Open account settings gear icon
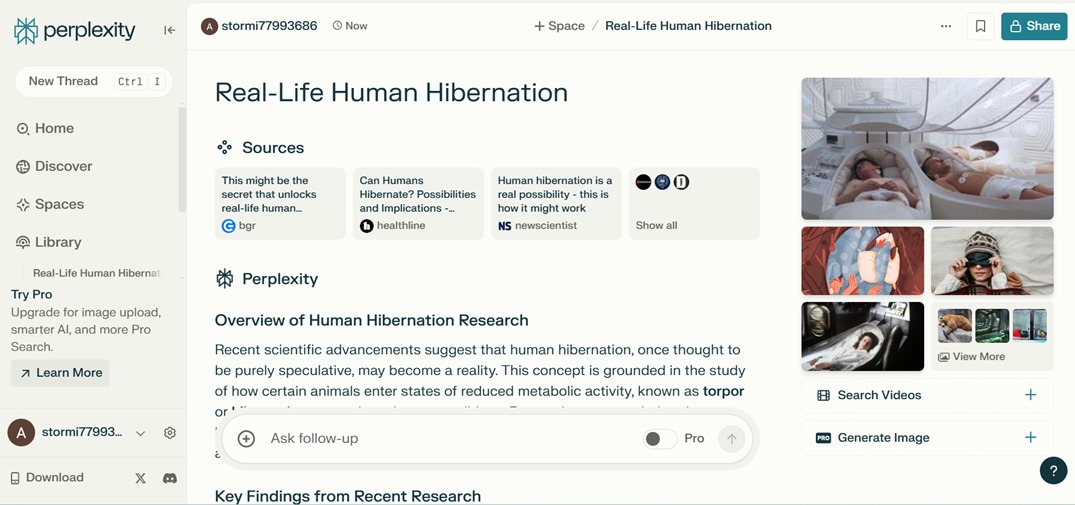1075x505 pixels. pyautogui.click(x=170, y=433)
